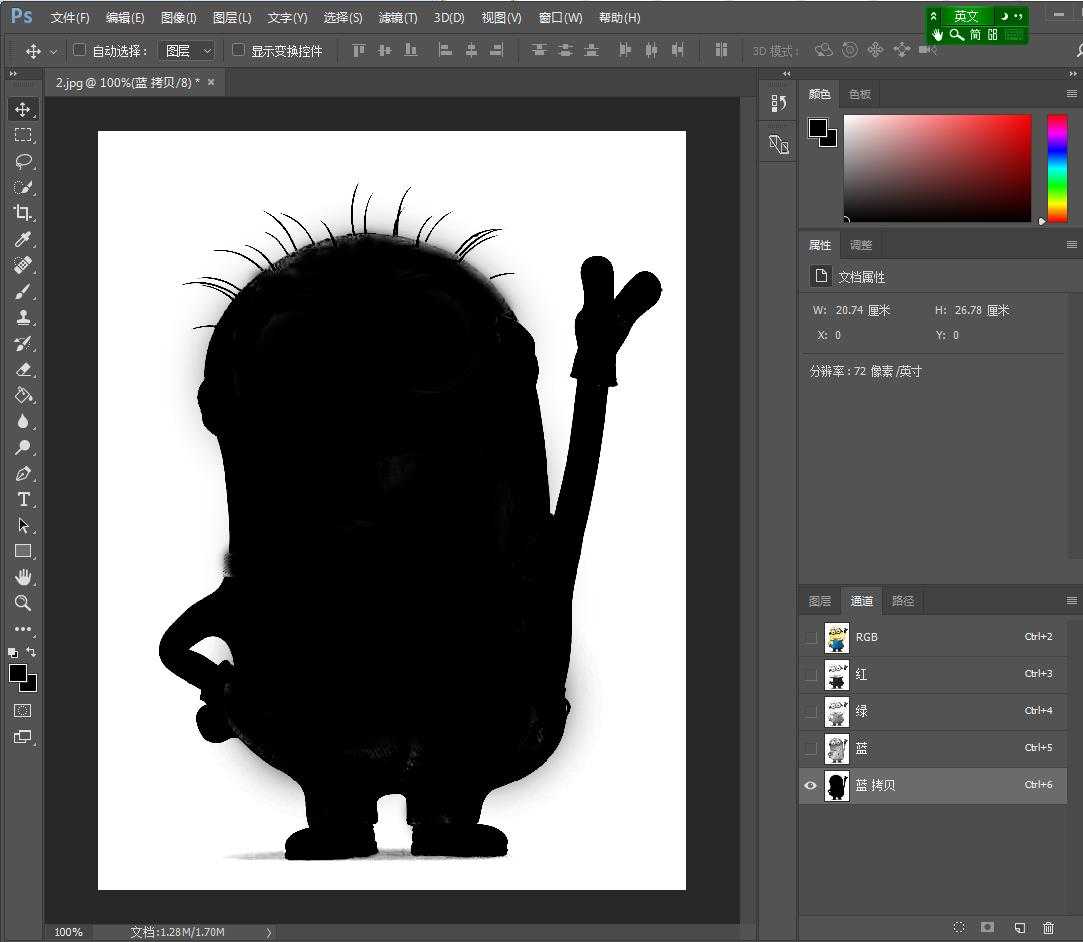Choose the Eraser tool
Viewport: 1083px width, 942px height.
click(x=23, y=369)
